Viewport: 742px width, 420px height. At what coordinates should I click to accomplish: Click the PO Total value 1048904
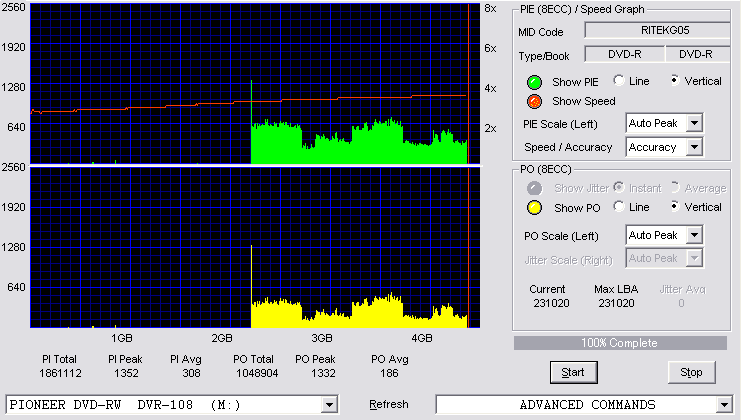[257, 373]
